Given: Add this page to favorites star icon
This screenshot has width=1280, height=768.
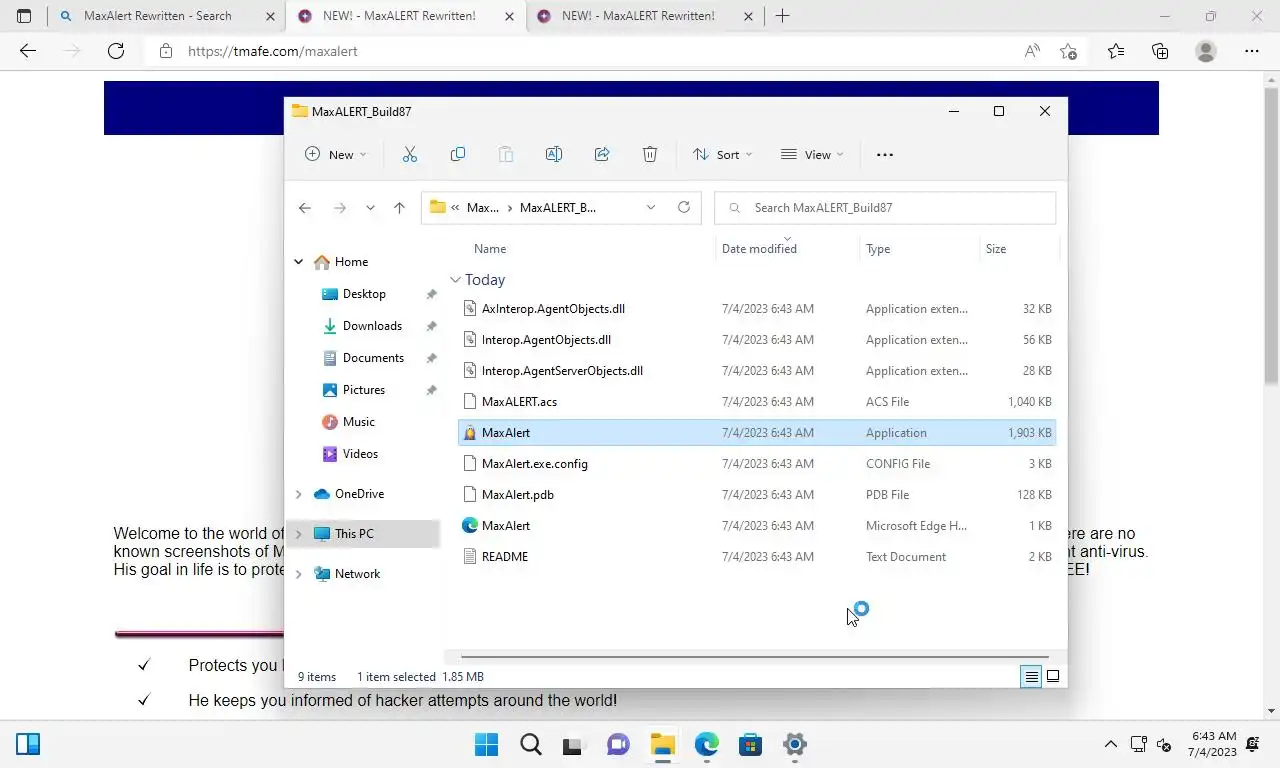Looking at the screenshot, I should click(1069, 51).
